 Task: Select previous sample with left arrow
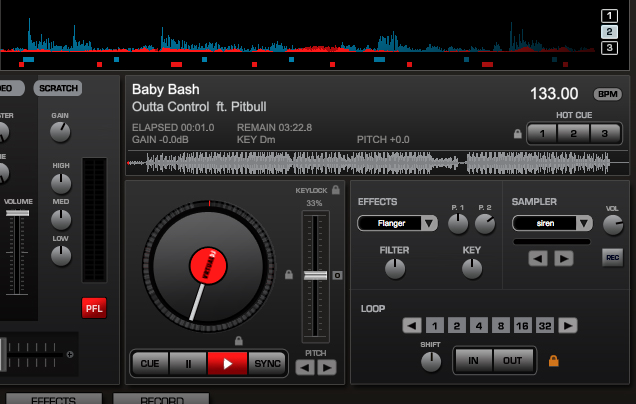(x=538, y=258)
